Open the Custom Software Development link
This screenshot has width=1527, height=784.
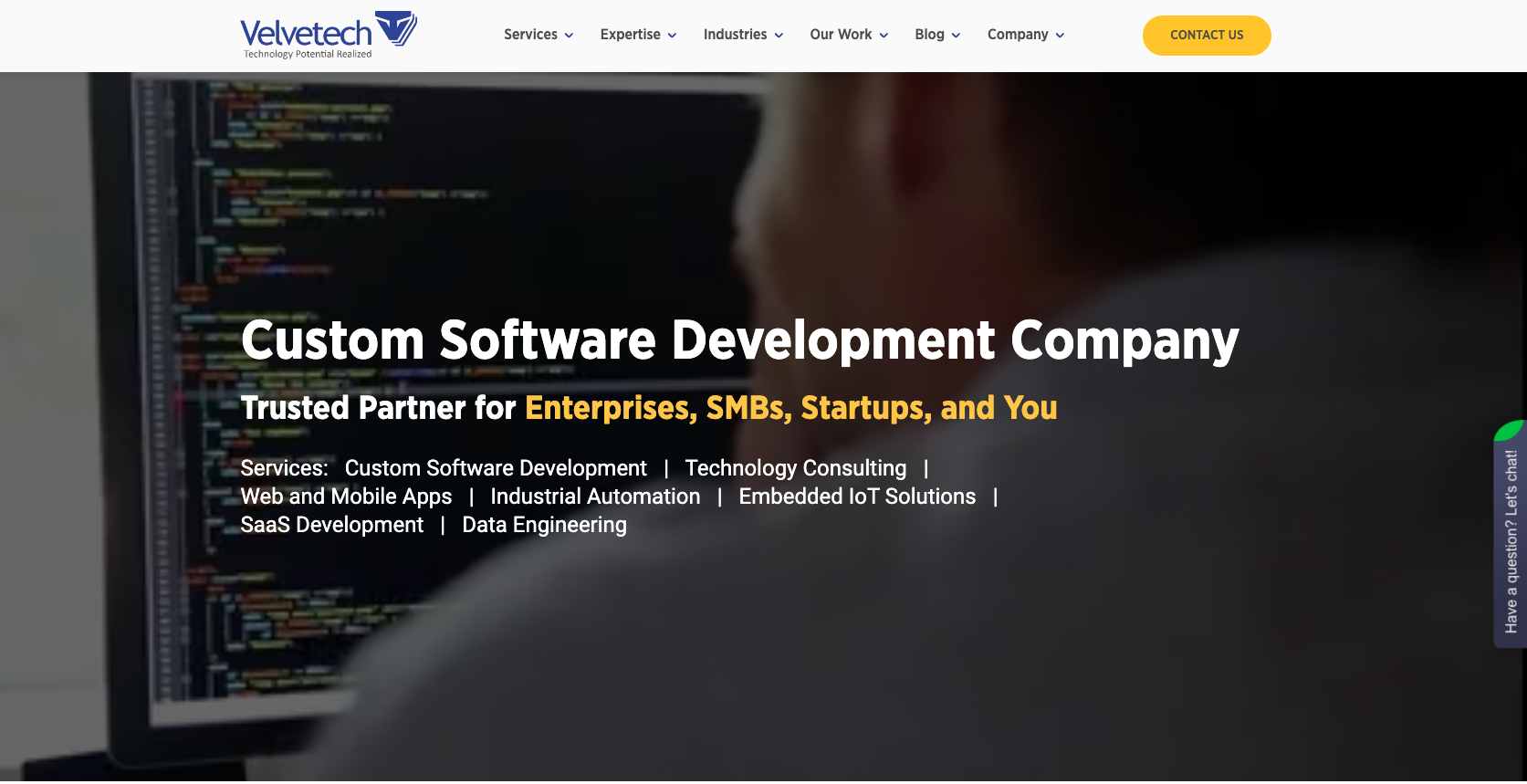(496, 468)
